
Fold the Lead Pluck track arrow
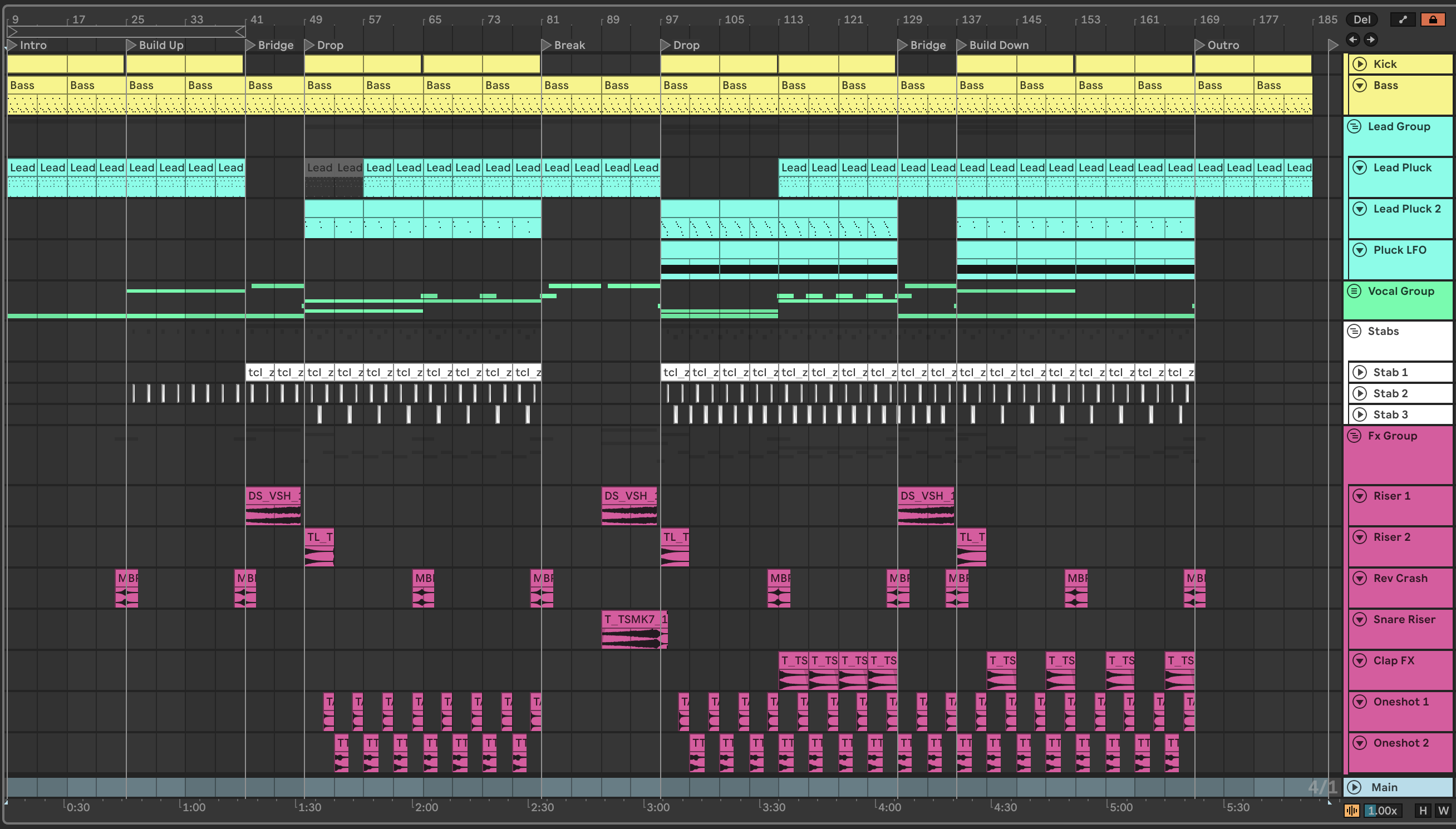[x=1360, y=167]
